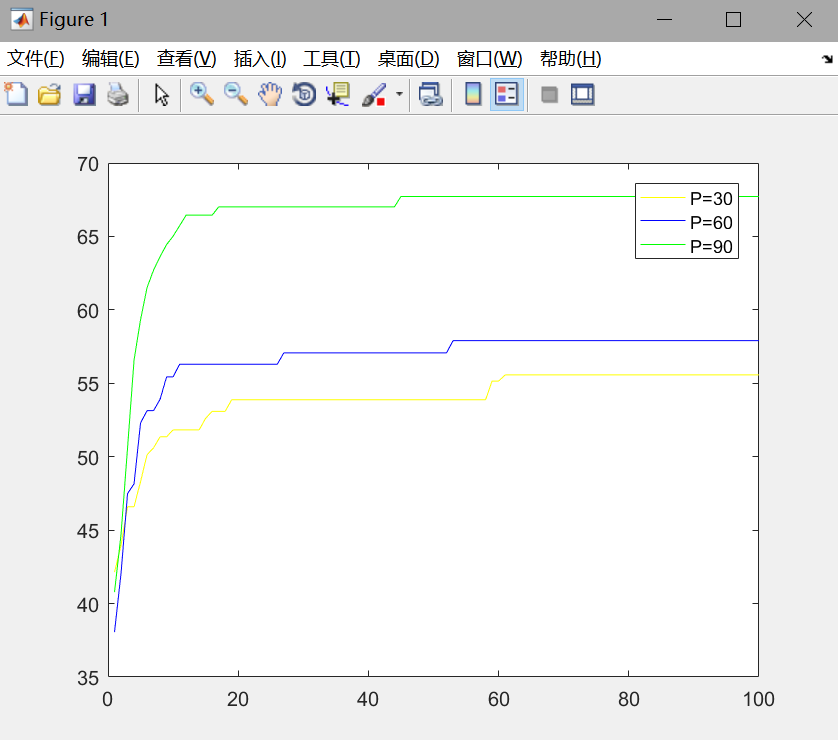This screenshot has width=838, height=740.
Task: Activate the Pan hand tool
Action: (270, 95)
